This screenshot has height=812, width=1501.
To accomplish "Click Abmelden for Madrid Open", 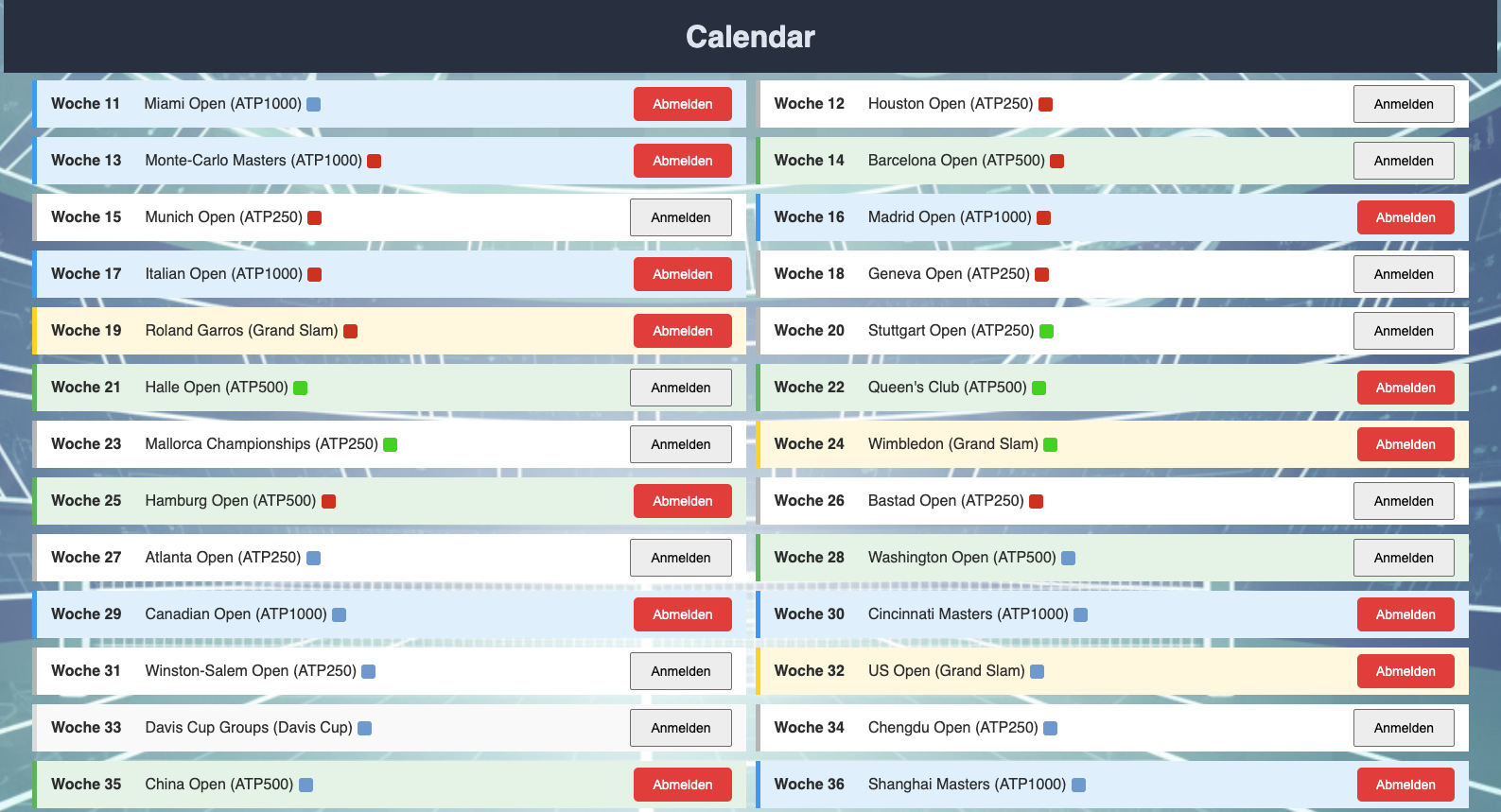I will 1405,217.
